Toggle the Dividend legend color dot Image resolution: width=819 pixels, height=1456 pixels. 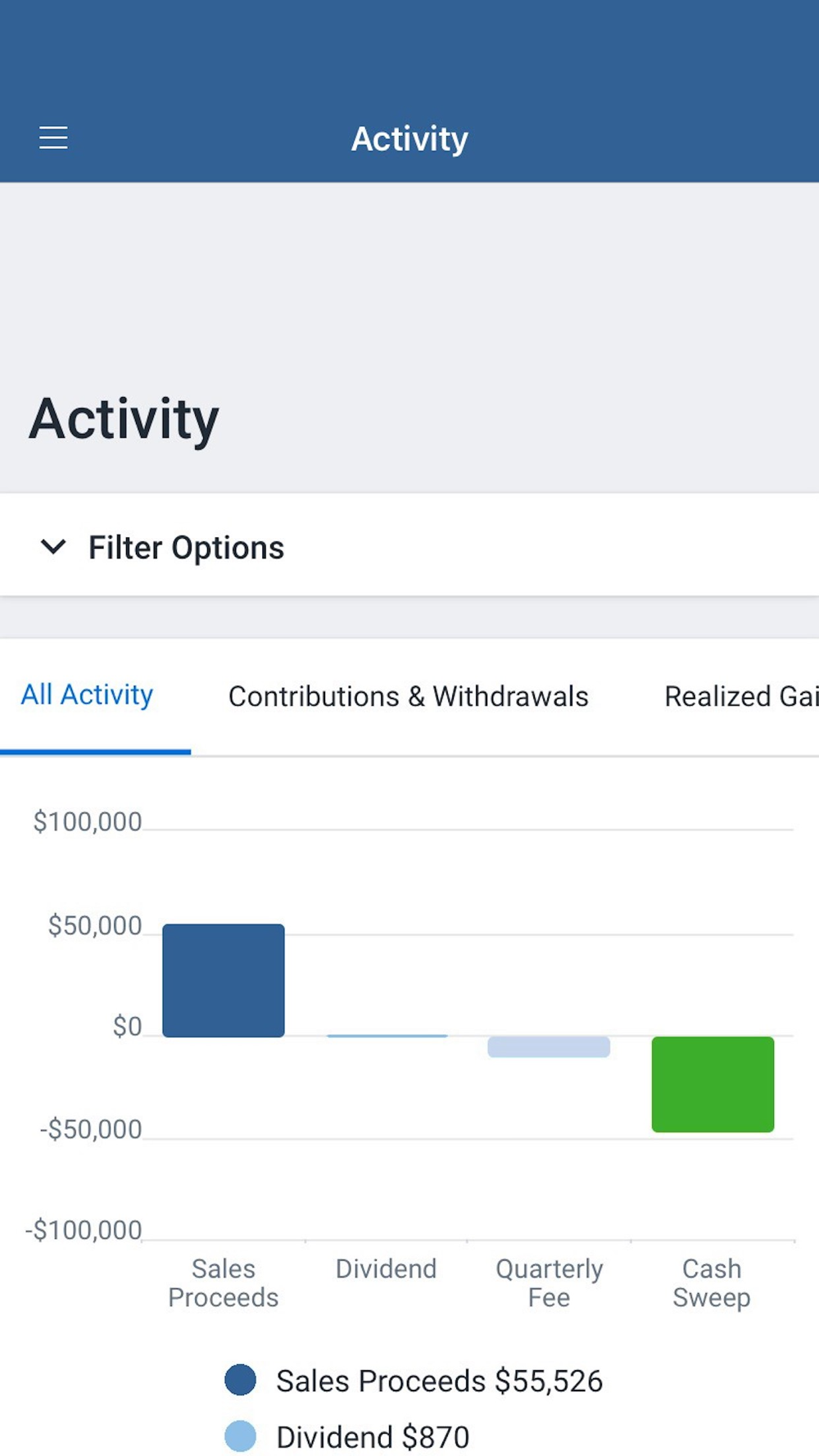(x=240, y=1436)
